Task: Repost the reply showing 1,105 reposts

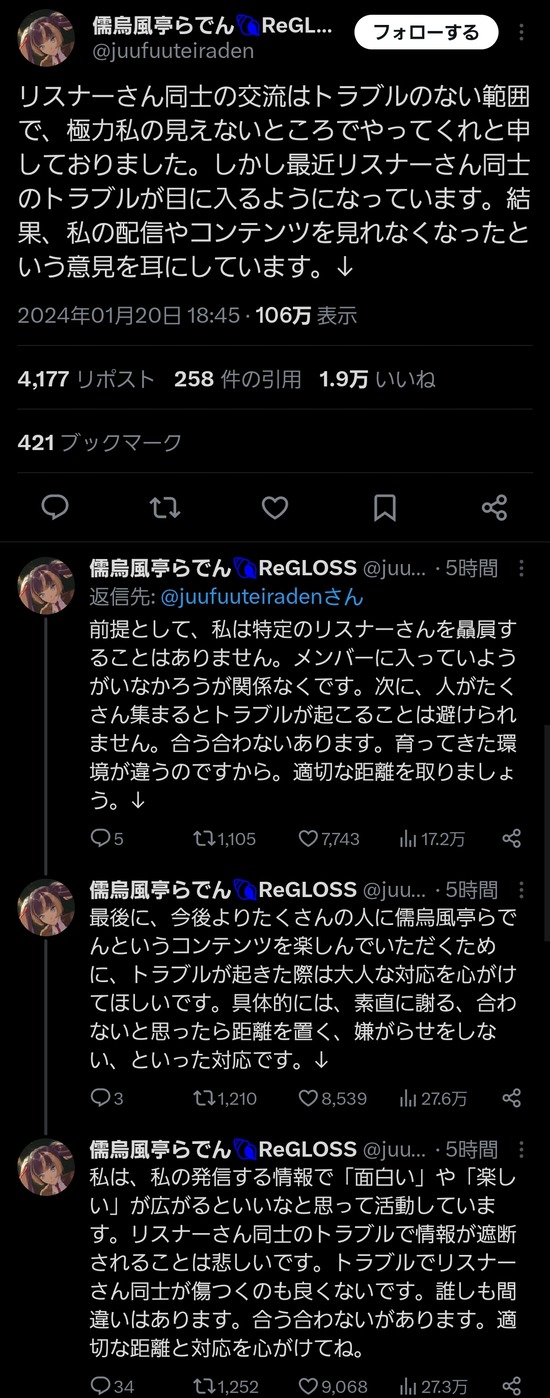Action: [x=224, y=838]
